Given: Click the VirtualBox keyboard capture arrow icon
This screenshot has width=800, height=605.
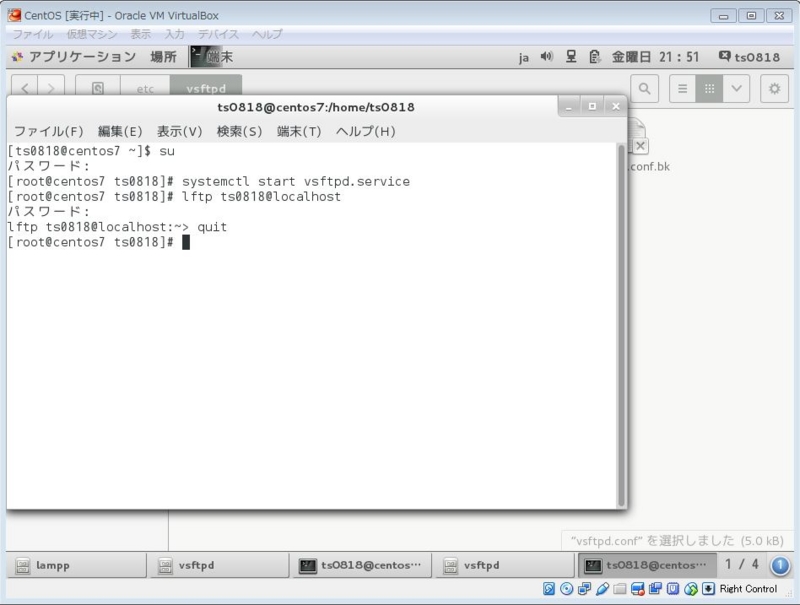Looking at the screenshot, I should click(708, 589).
